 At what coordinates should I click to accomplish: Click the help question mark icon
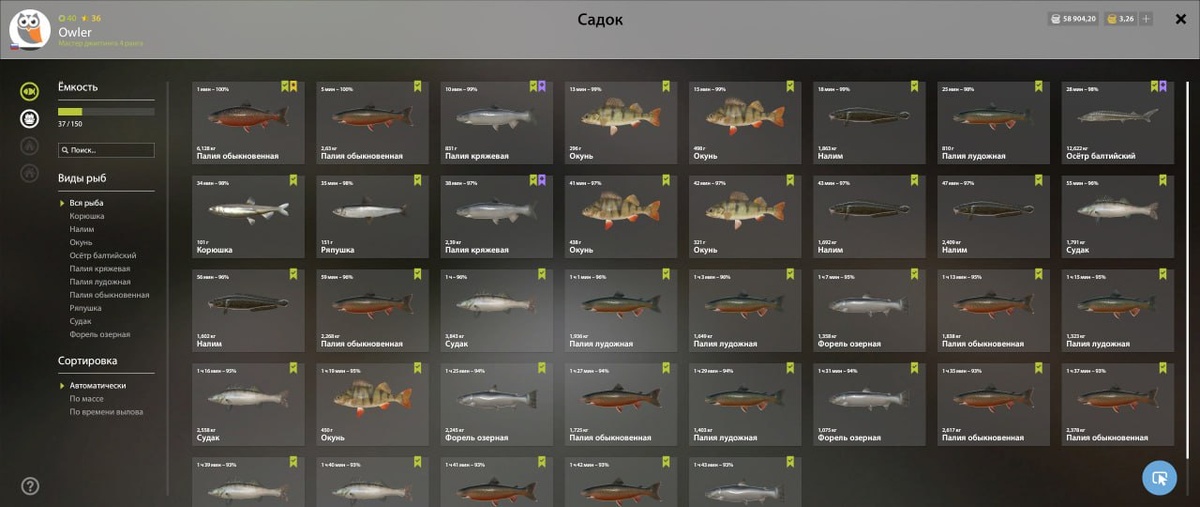(x=30, y=486)
